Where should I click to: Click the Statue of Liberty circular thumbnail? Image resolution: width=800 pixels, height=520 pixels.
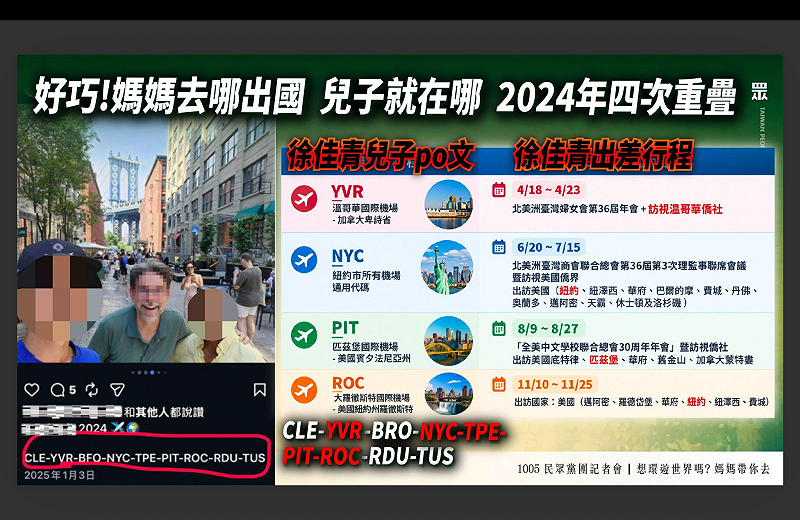(x=447, y=267)
